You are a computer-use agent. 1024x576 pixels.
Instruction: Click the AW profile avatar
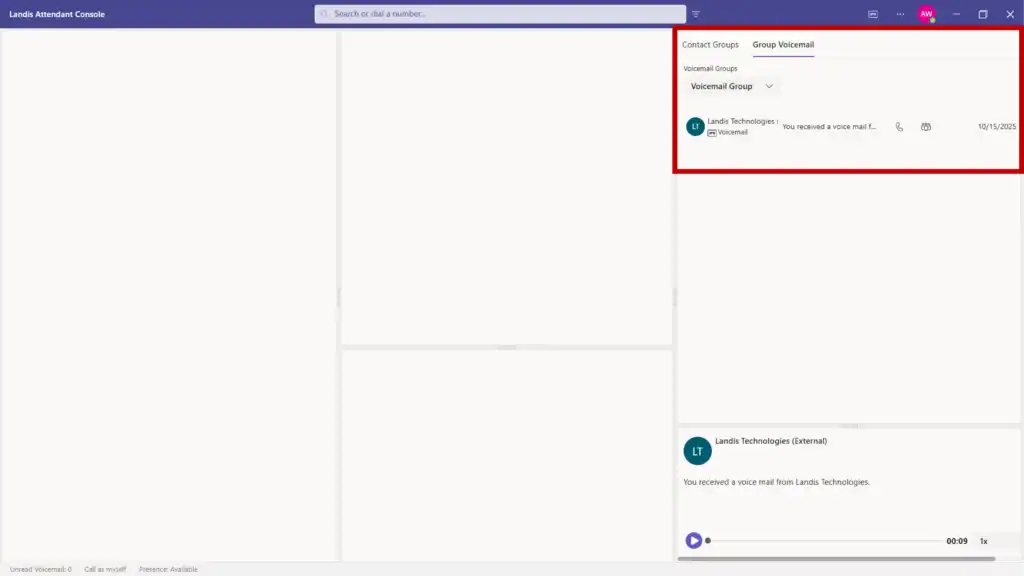[x=926, y=14]
